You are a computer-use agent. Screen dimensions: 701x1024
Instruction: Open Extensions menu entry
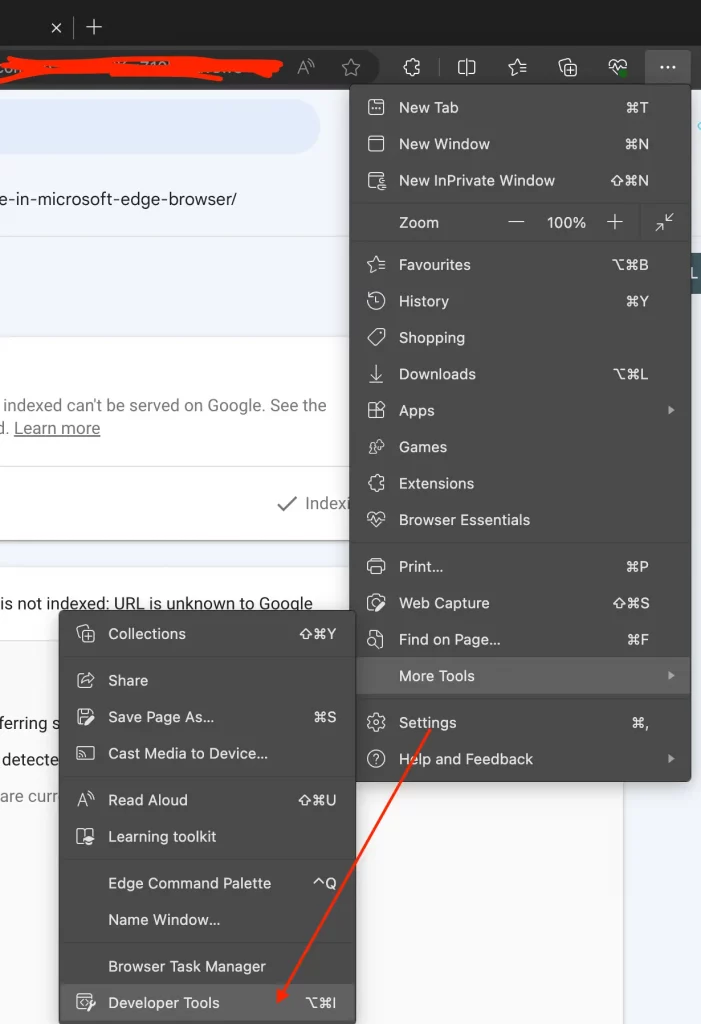pos(520,484)
